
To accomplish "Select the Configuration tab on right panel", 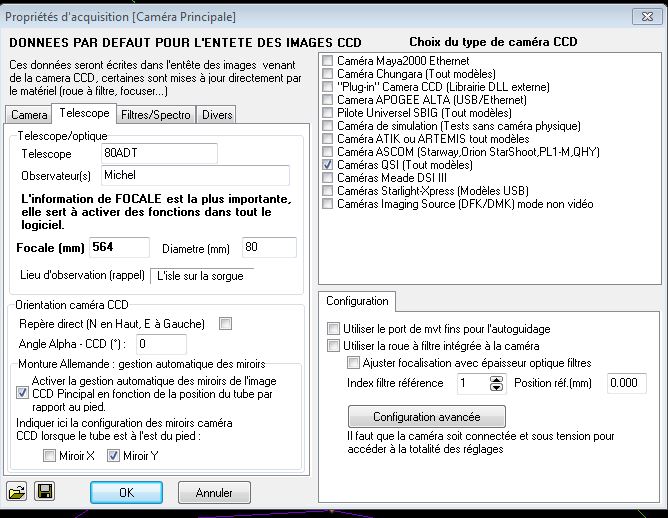I will click(x=358, y=301).
